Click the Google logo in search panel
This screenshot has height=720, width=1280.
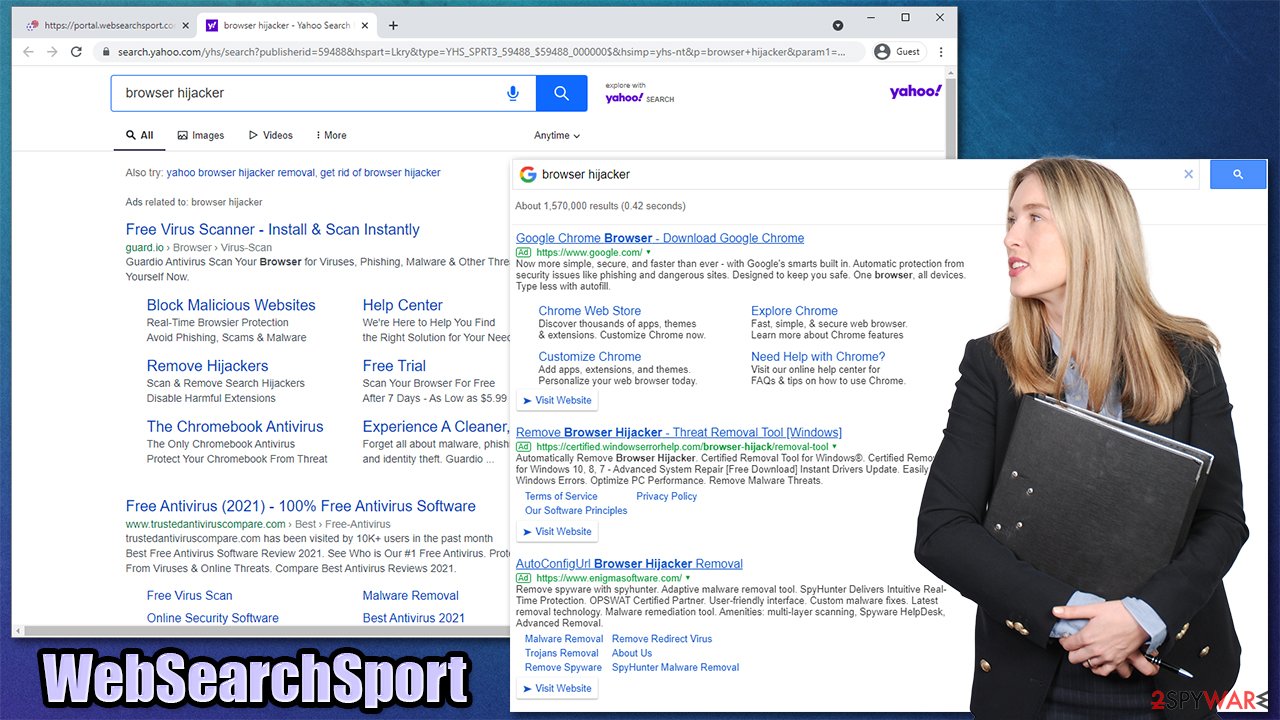[528, 174]
